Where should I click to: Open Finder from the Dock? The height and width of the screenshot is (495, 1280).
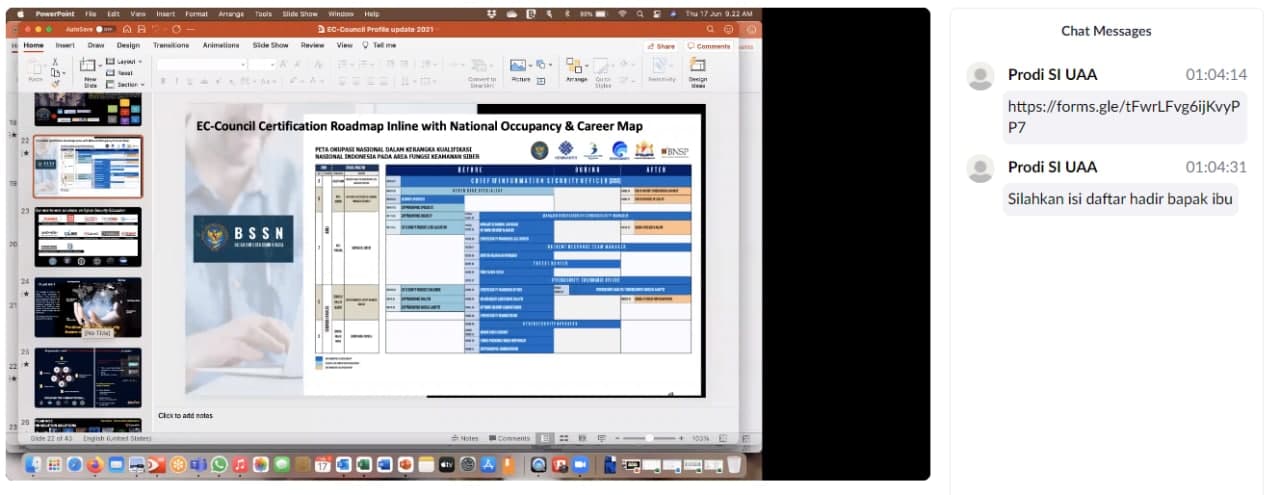click(x=33, y=465)
